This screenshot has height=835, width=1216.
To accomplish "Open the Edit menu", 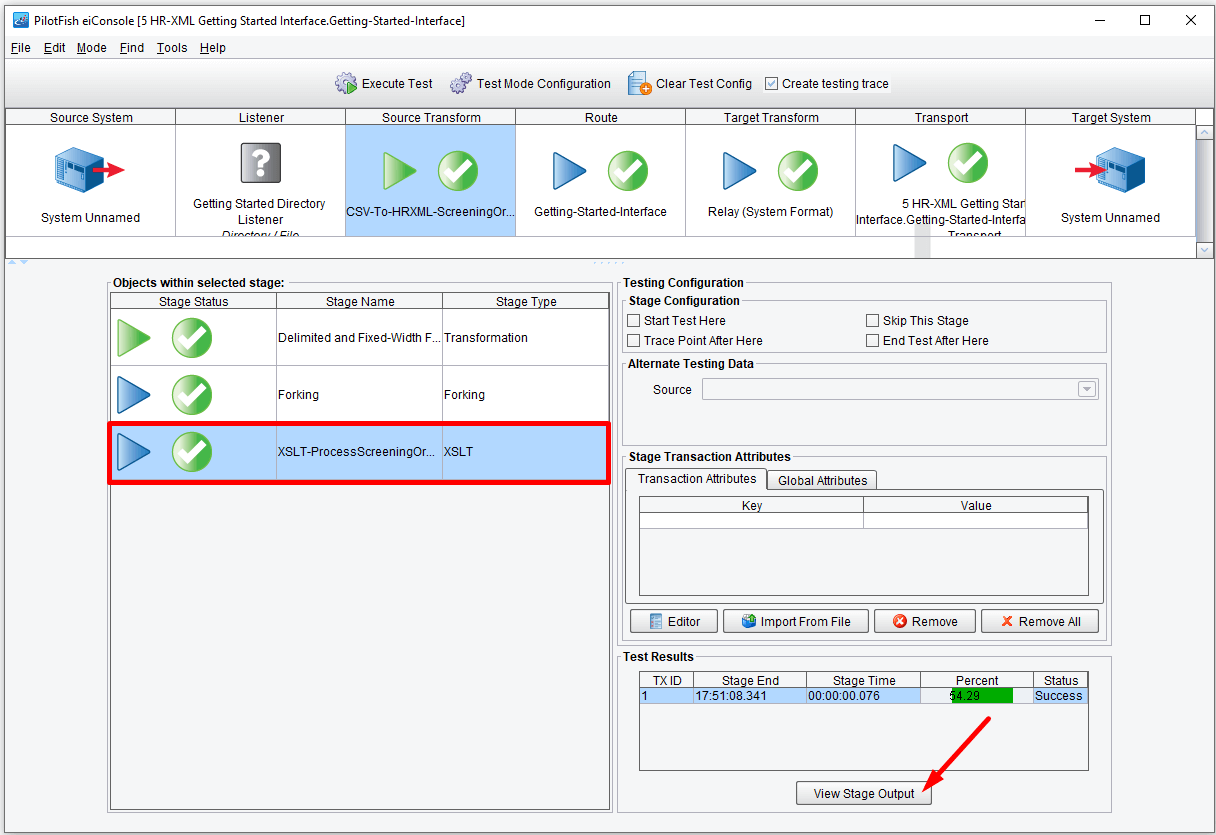I will coord(55,48).
